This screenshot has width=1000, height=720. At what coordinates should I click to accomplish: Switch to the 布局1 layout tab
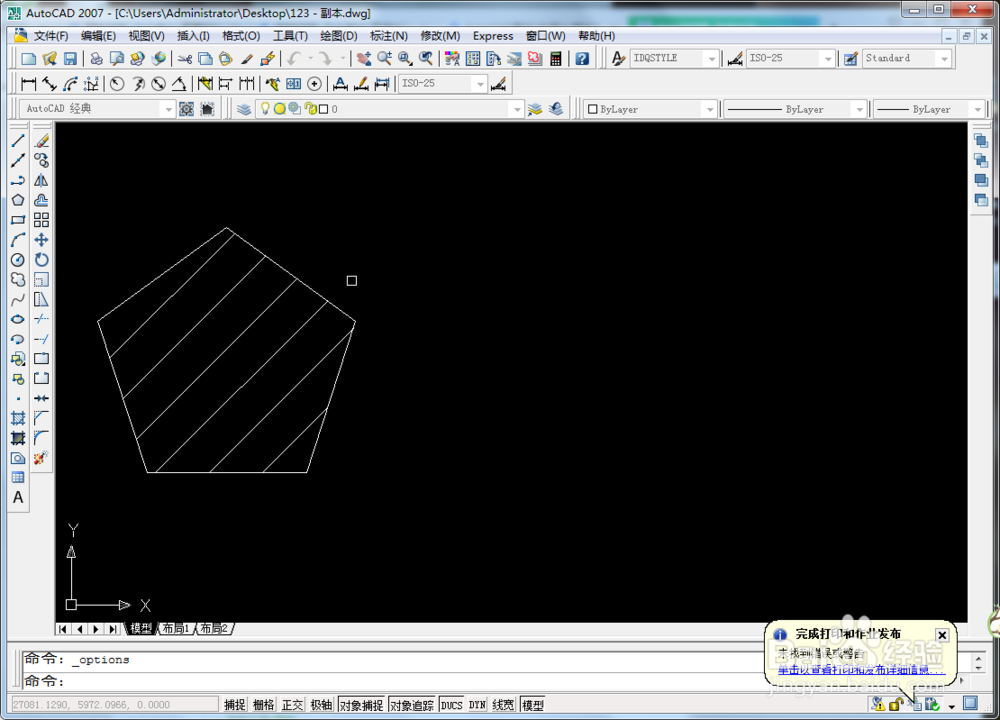pyautogui.click(x=176, y=629)
